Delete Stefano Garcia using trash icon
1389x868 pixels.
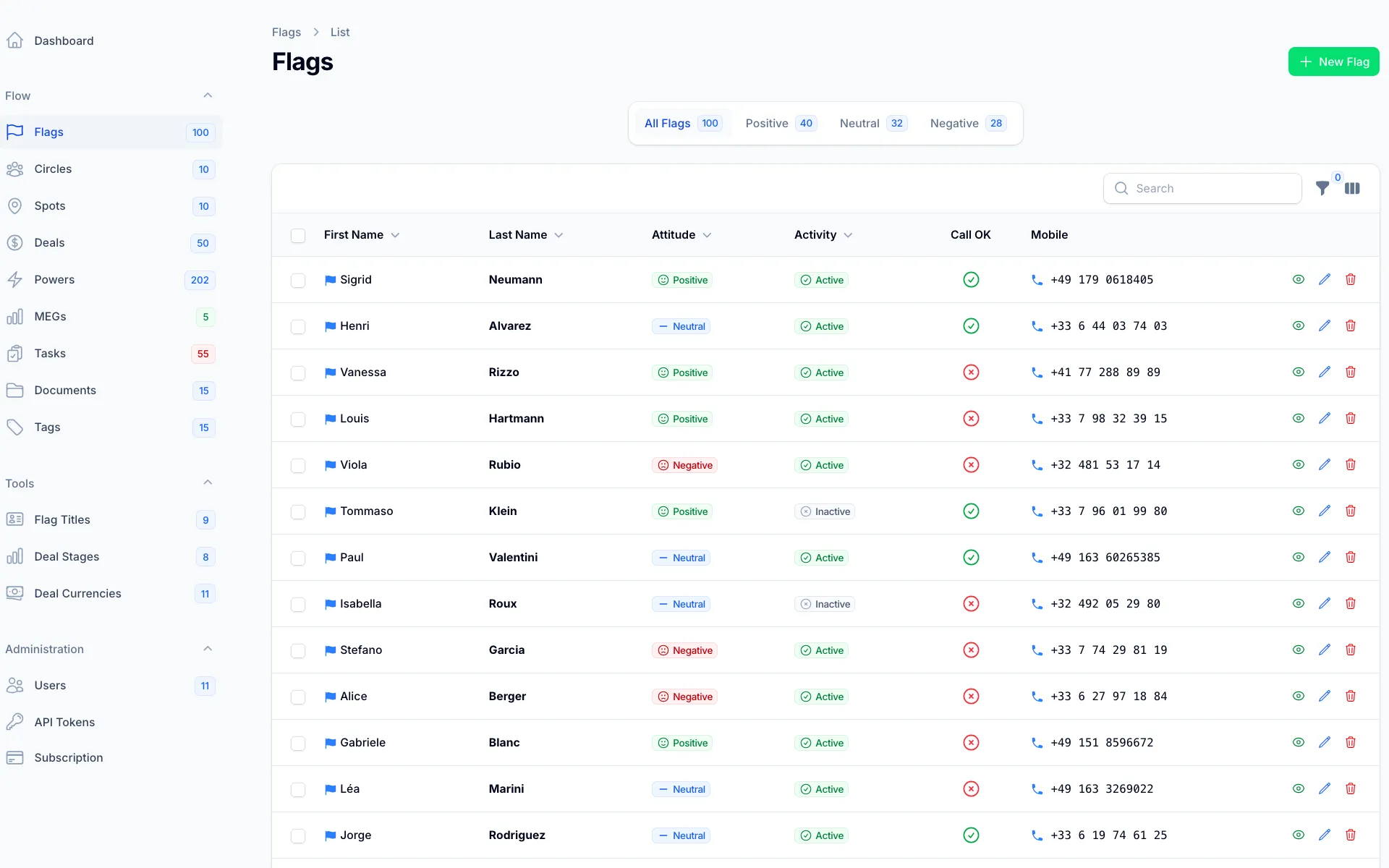point(1351,650)
